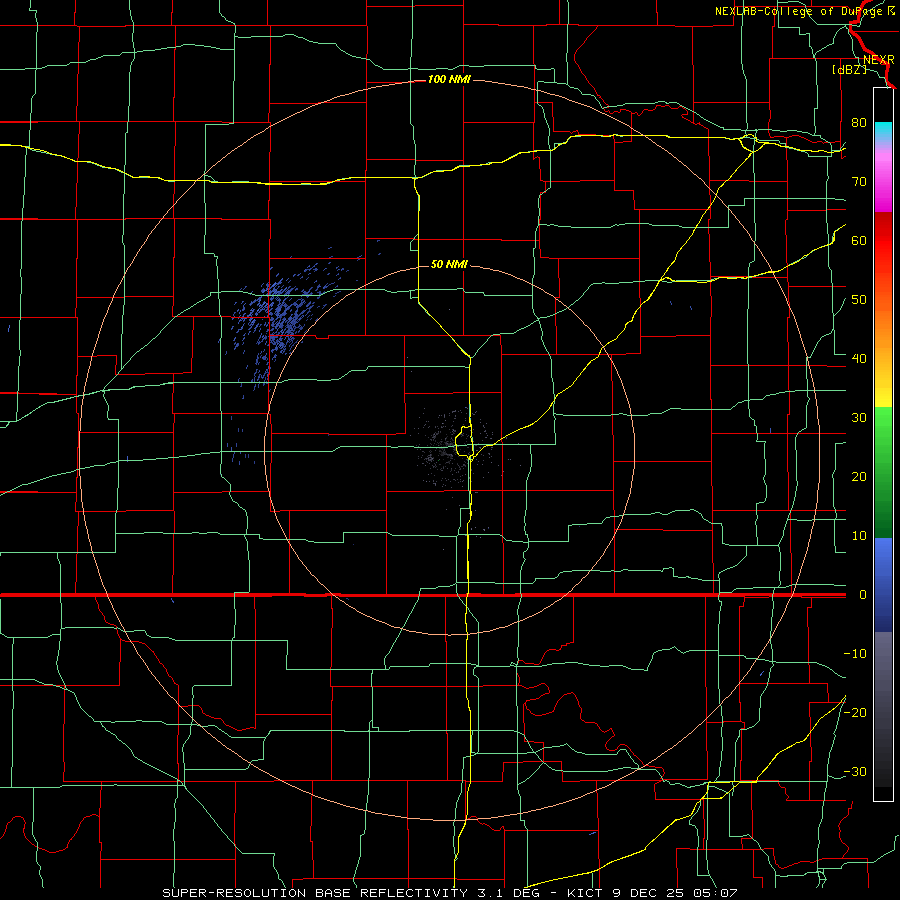Click the gray clutter near radar center
The width and height of the screenshot is (900, 900).
(x=451, y=448)
